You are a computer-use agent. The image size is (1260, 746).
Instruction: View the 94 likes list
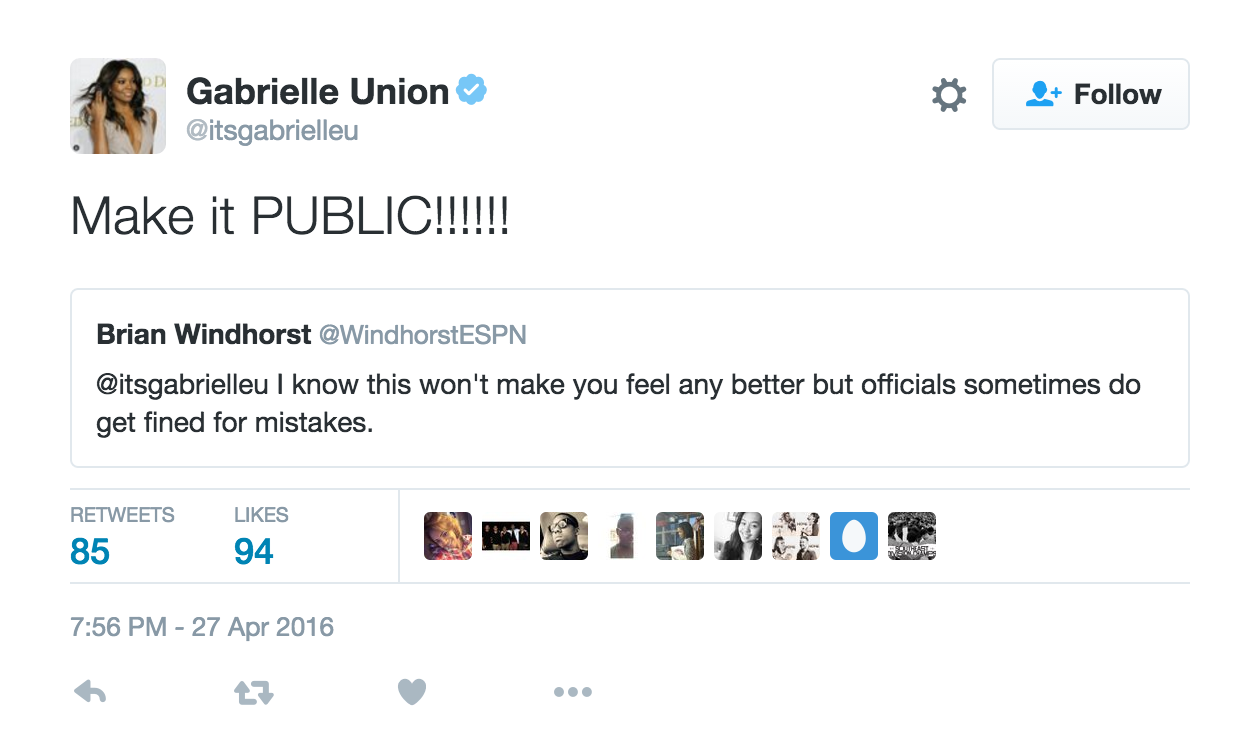click(261, 536)
